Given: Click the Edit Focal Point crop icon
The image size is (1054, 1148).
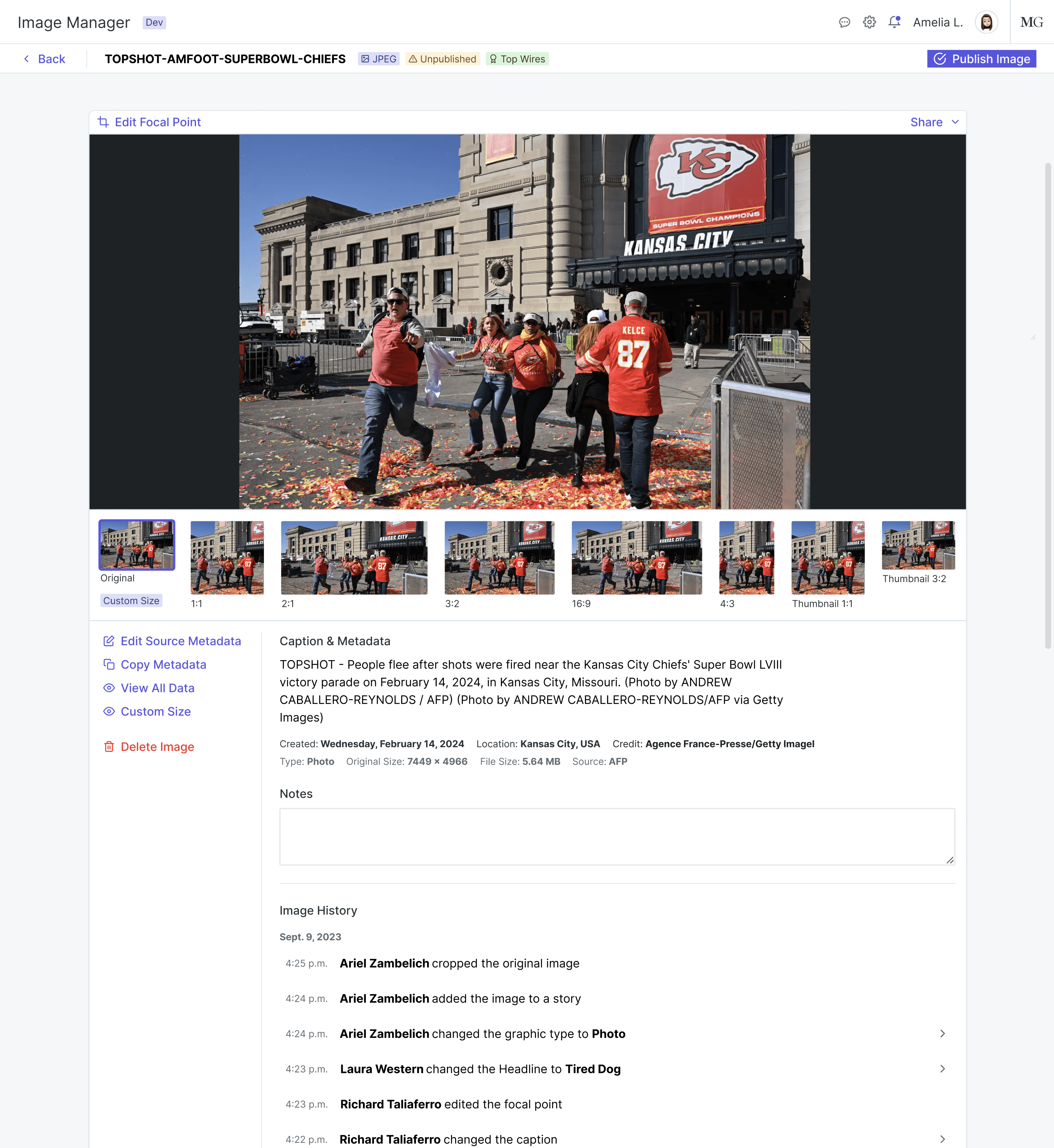Looking at the screenshot, I should click(x=103, y=122).
